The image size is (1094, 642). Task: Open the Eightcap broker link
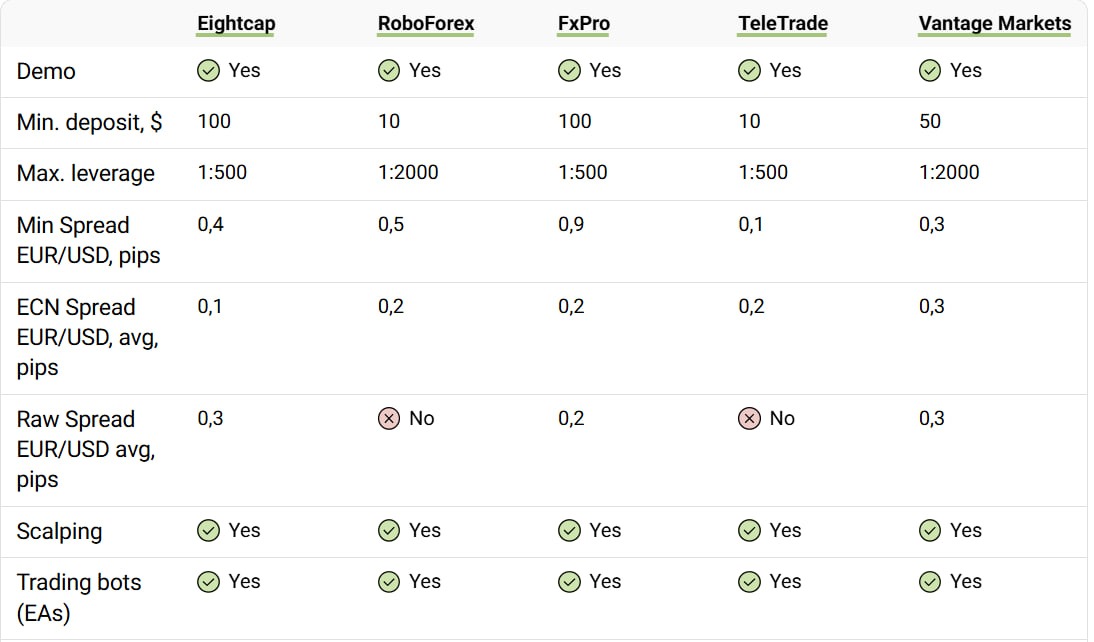(x=237, y=24)
